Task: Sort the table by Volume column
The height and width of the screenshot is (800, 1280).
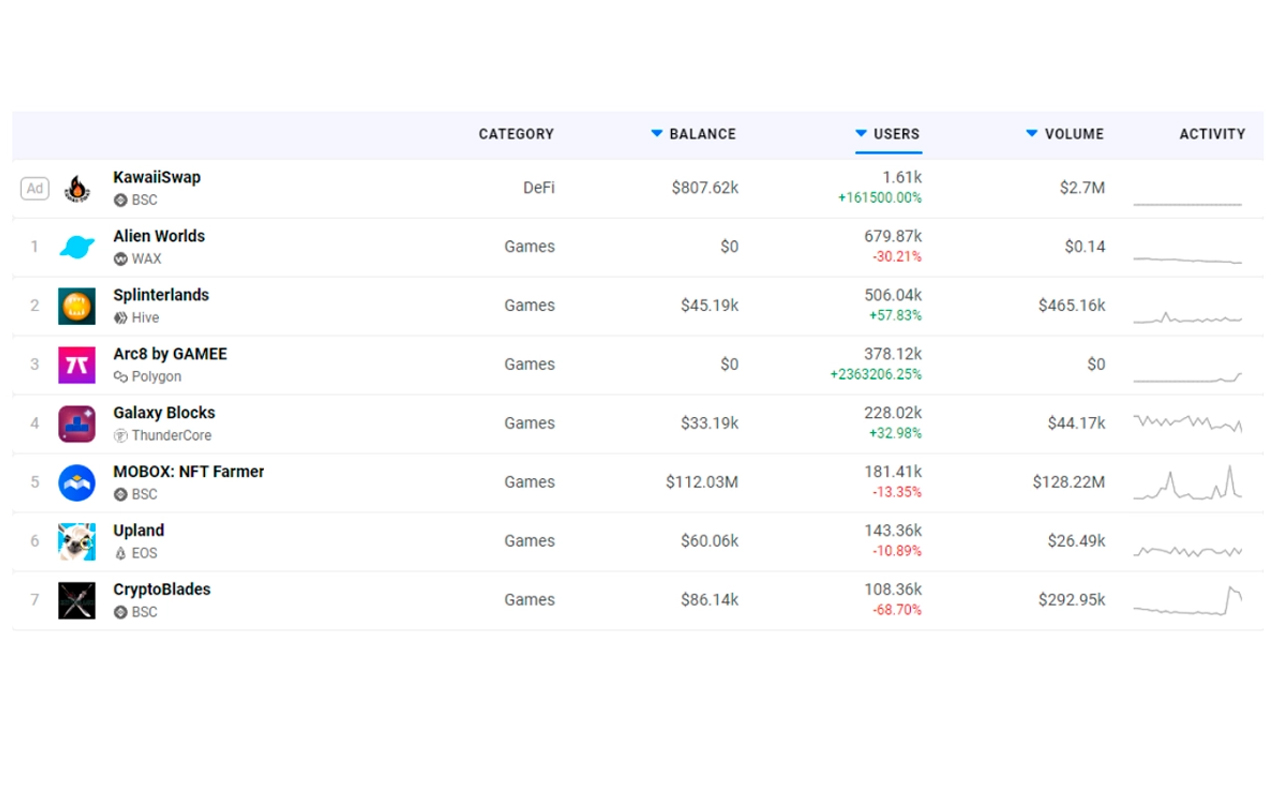Action: 1073,134
